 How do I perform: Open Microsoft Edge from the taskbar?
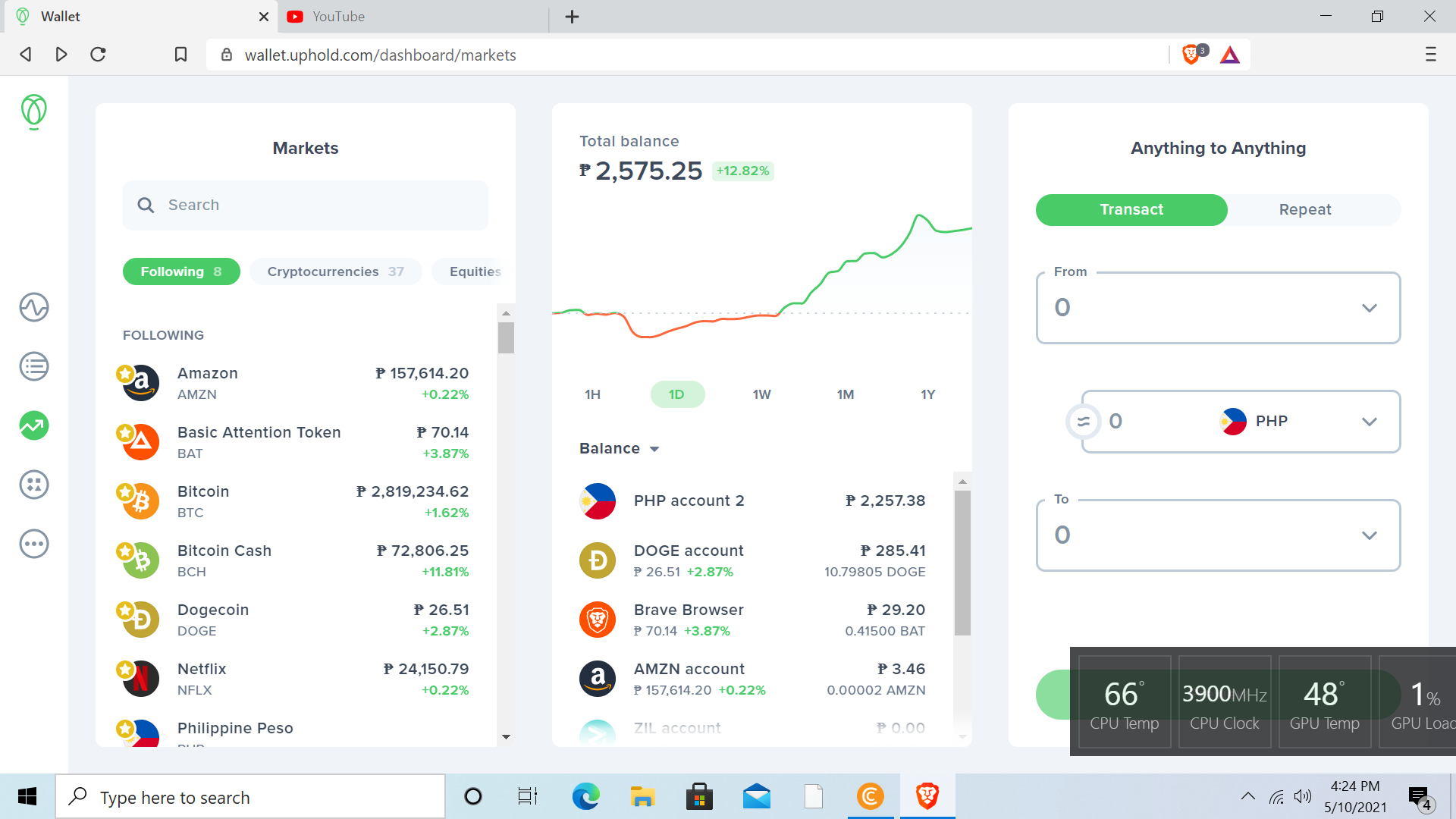tap(585, 796)
